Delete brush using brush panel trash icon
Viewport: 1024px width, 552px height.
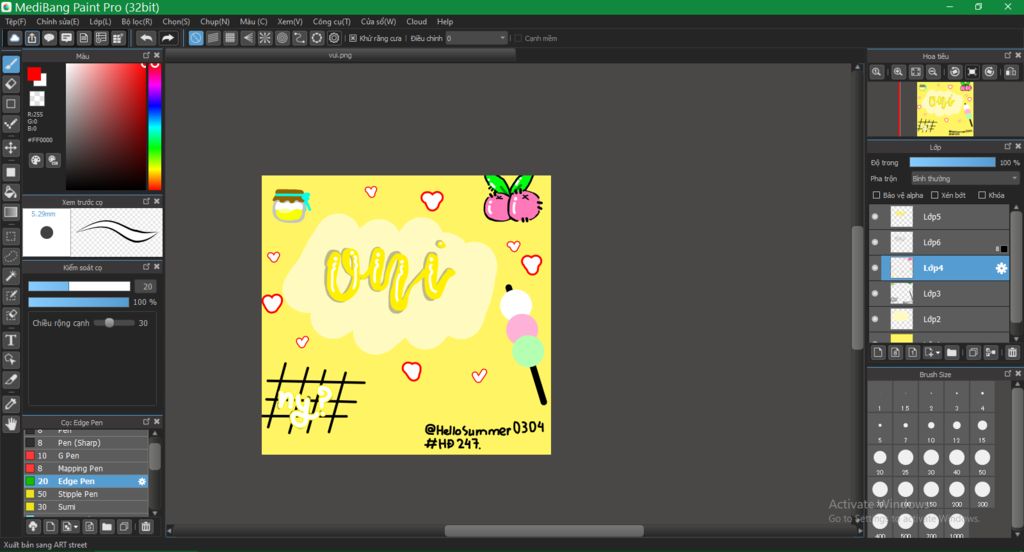click(146, 526)
